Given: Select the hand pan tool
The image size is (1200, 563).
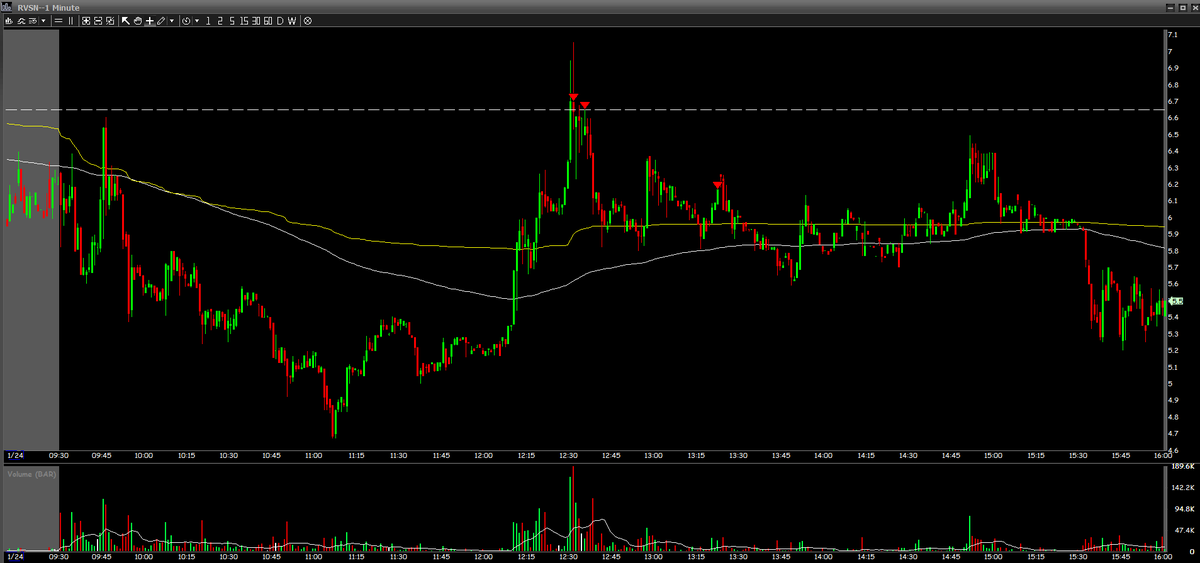Looking at the screenshot, I should (138, 20).
